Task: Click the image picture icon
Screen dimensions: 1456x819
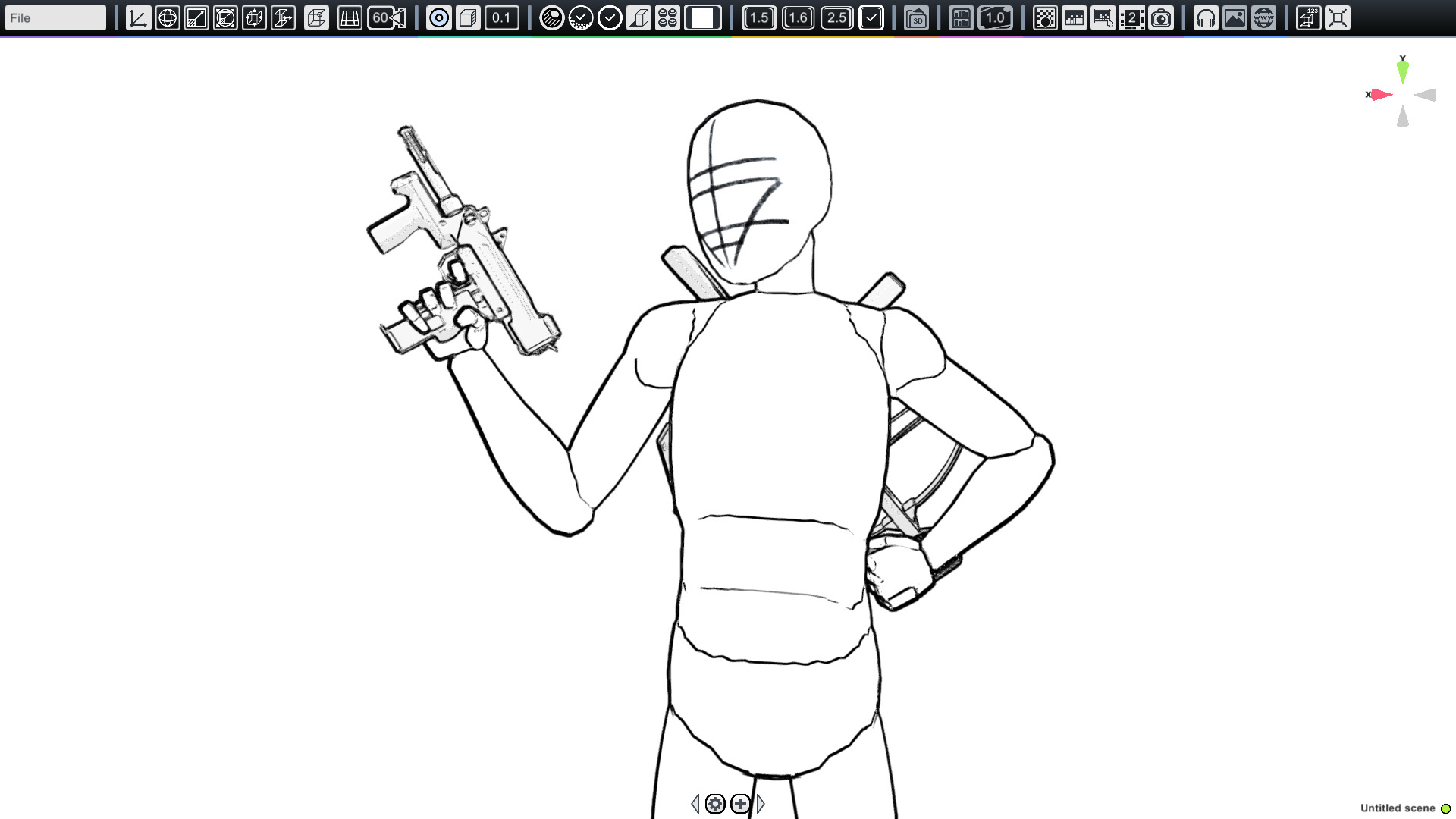Action: 1235,17
